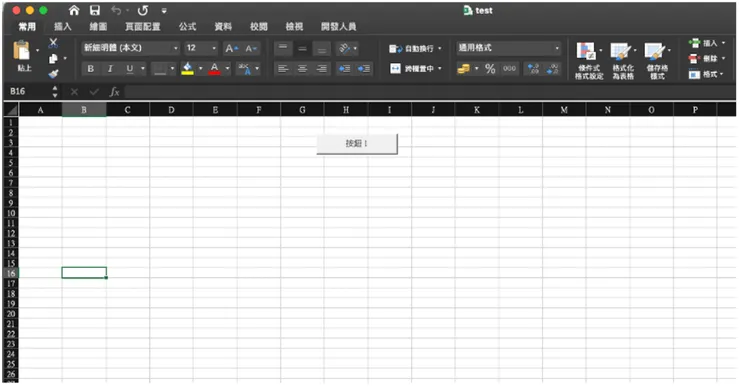Screen dimensions: 740x387
Task: Cut selection with the scissors icon
Action: (x=53, y=43)
